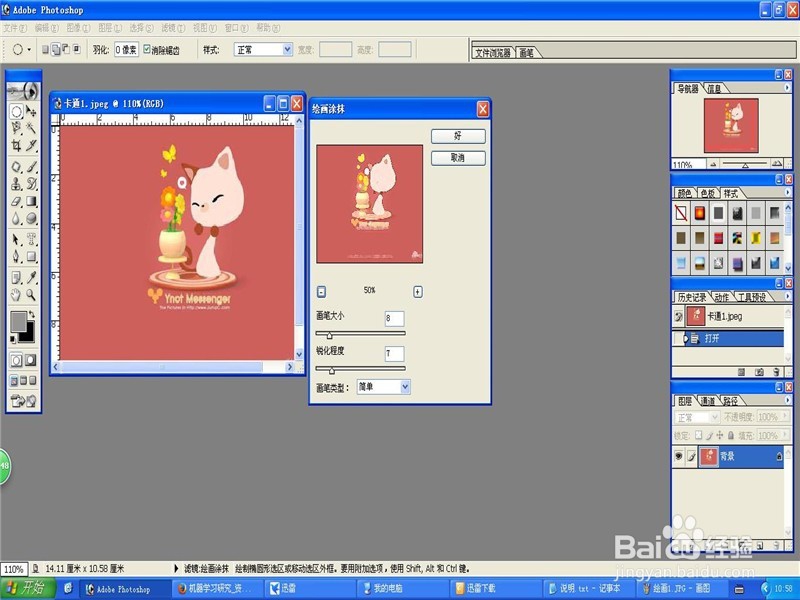Open the tool preset picker arrow
The height and width of the screenshot is (600, 800).
pos(29,49)
